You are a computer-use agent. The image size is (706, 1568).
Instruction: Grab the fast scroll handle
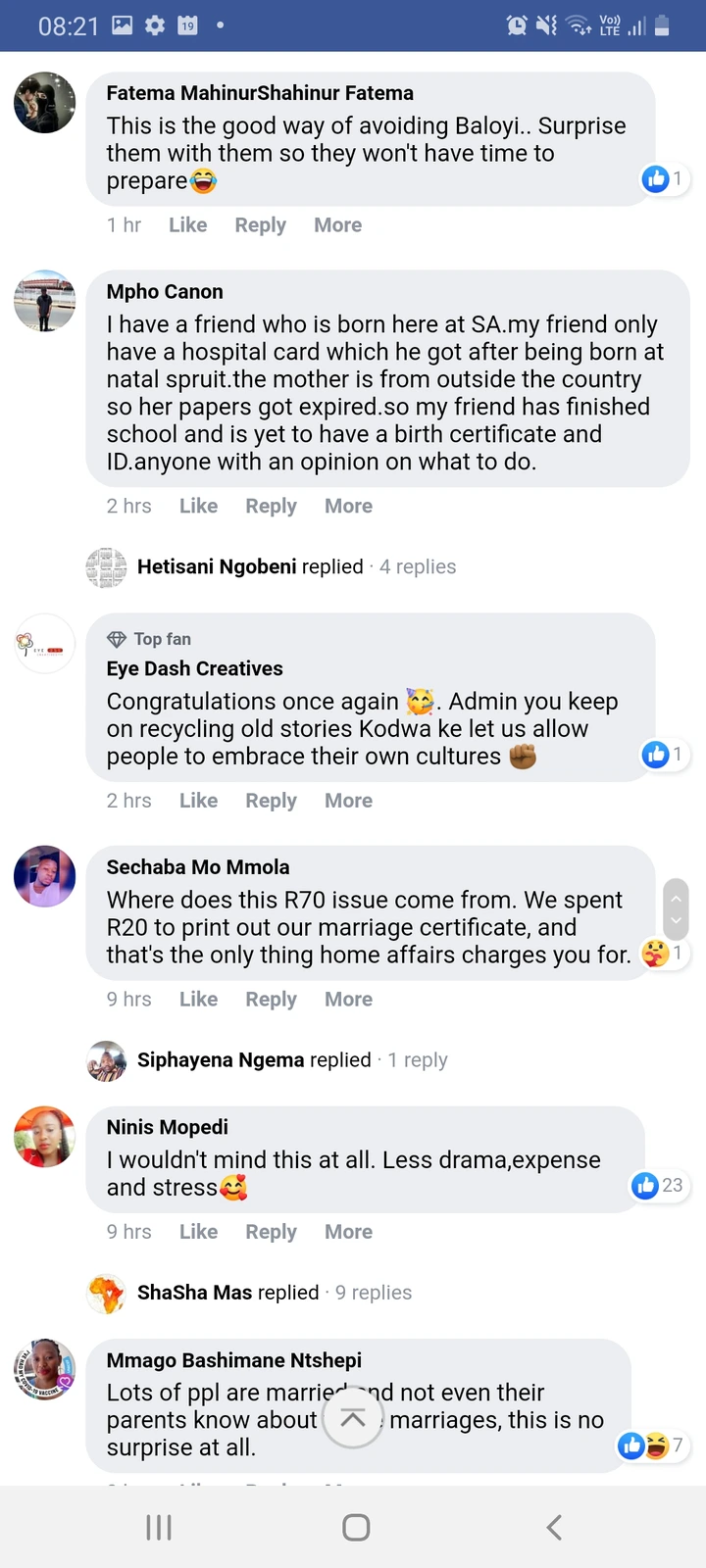click(676, 908)
